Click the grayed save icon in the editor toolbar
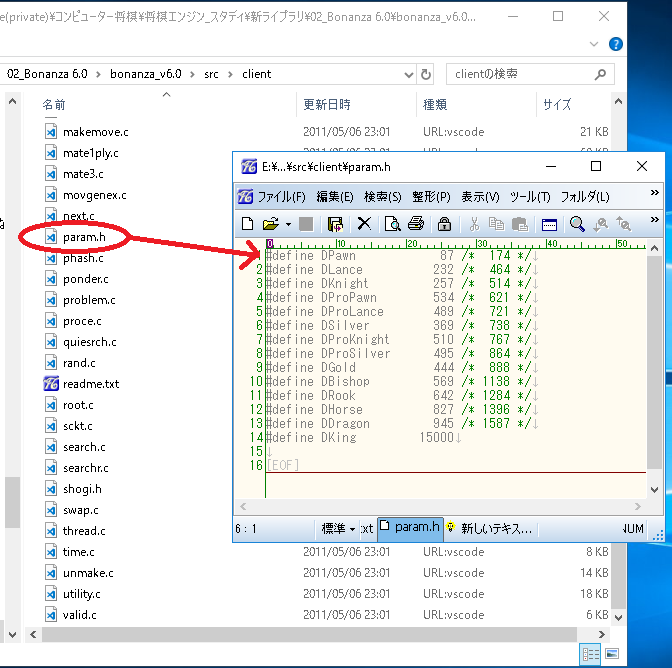The width and height of the screenshot is (672, 668). point(306,224)
